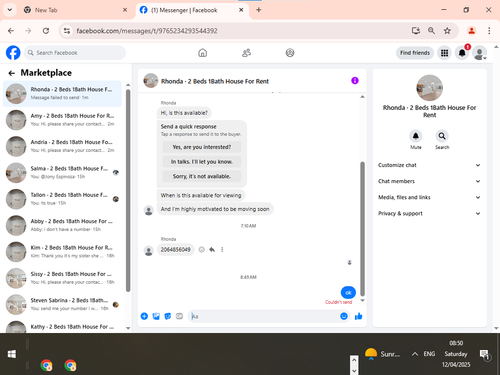The height and width of the screenshot is (375, 500).
Task: Open the weather widget in taskbar
Action: tap(382, 354)
